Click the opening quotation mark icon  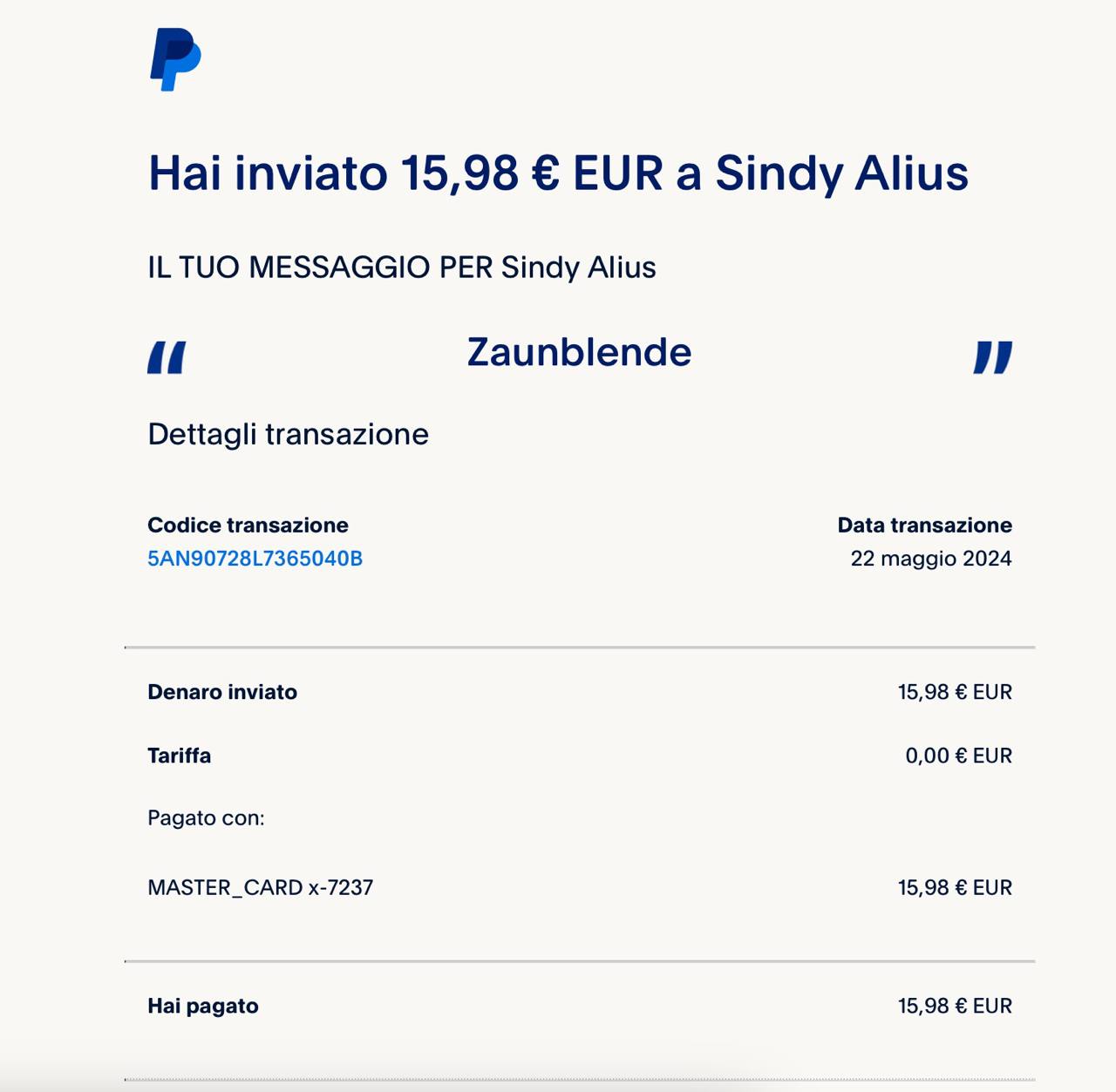[167, 357]
